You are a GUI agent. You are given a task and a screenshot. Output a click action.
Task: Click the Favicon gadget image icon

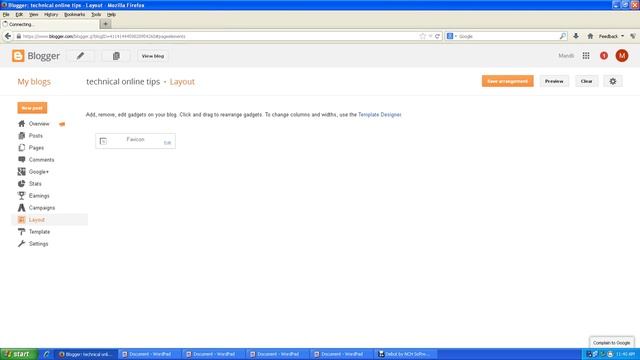103,141
